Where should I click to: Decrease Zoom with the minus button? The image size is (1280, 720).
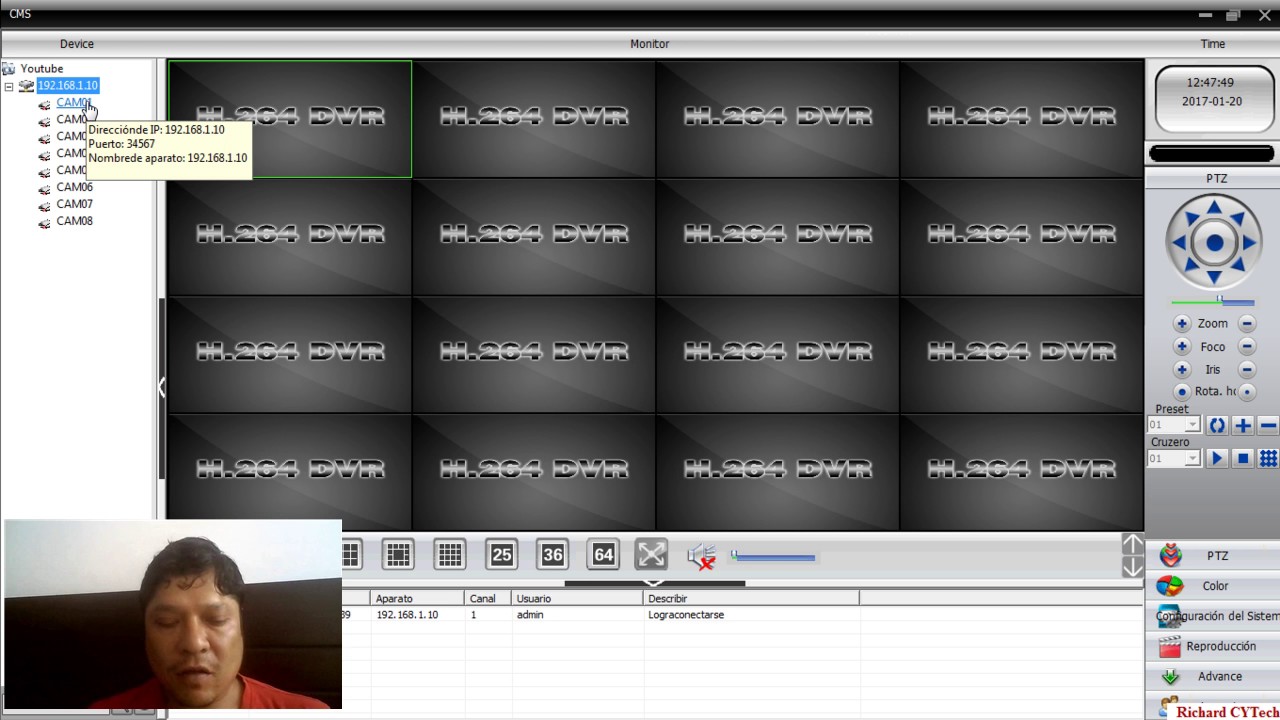point(1247,323)
